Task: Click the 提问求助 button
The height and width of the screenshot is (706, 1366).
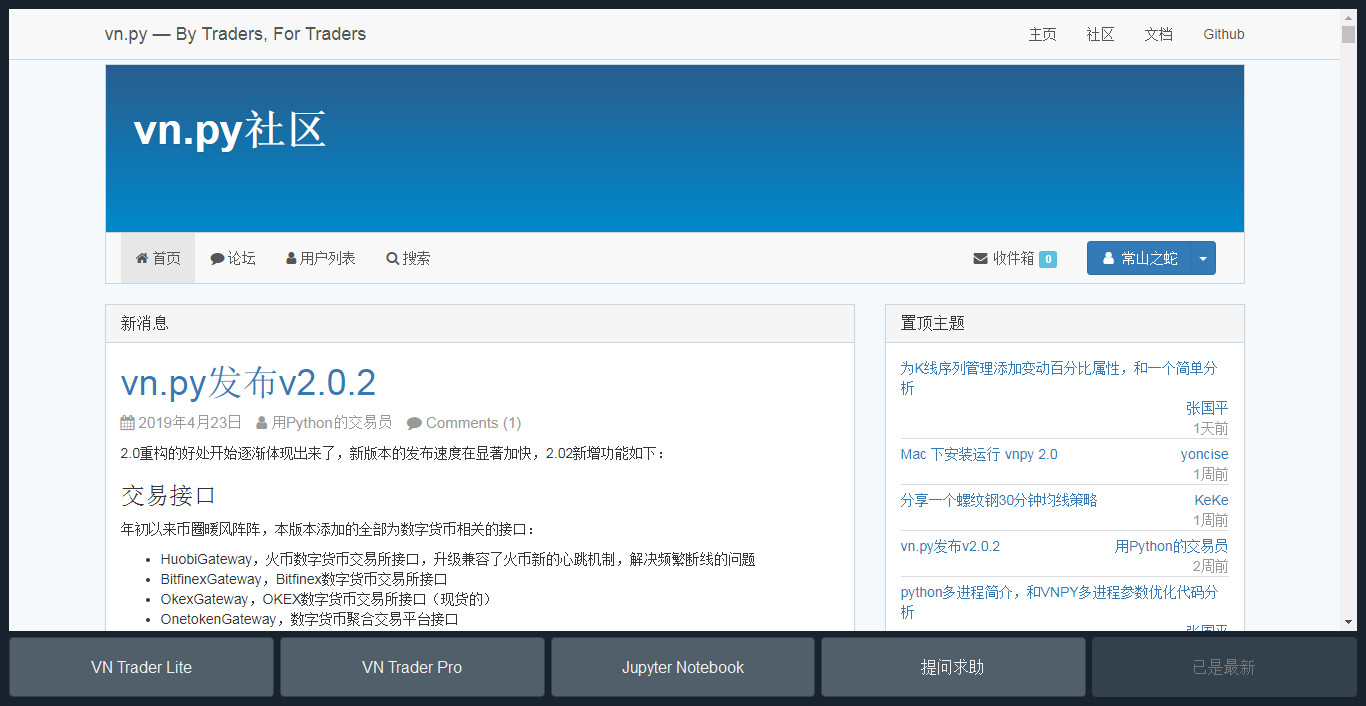Action: [x=953, y=667]
